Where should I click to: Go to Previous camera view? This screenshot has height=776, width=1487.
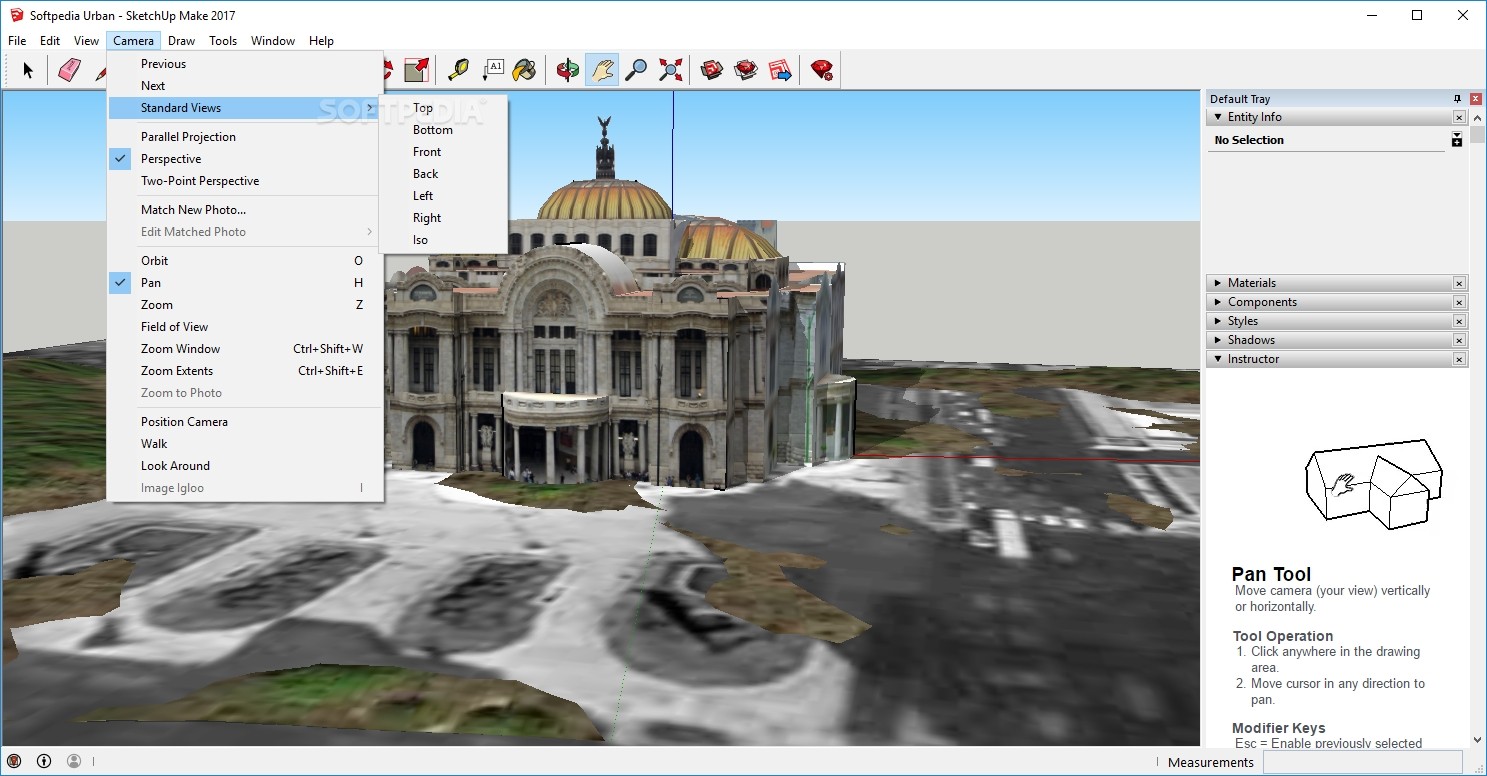click(x=245, y=64)
